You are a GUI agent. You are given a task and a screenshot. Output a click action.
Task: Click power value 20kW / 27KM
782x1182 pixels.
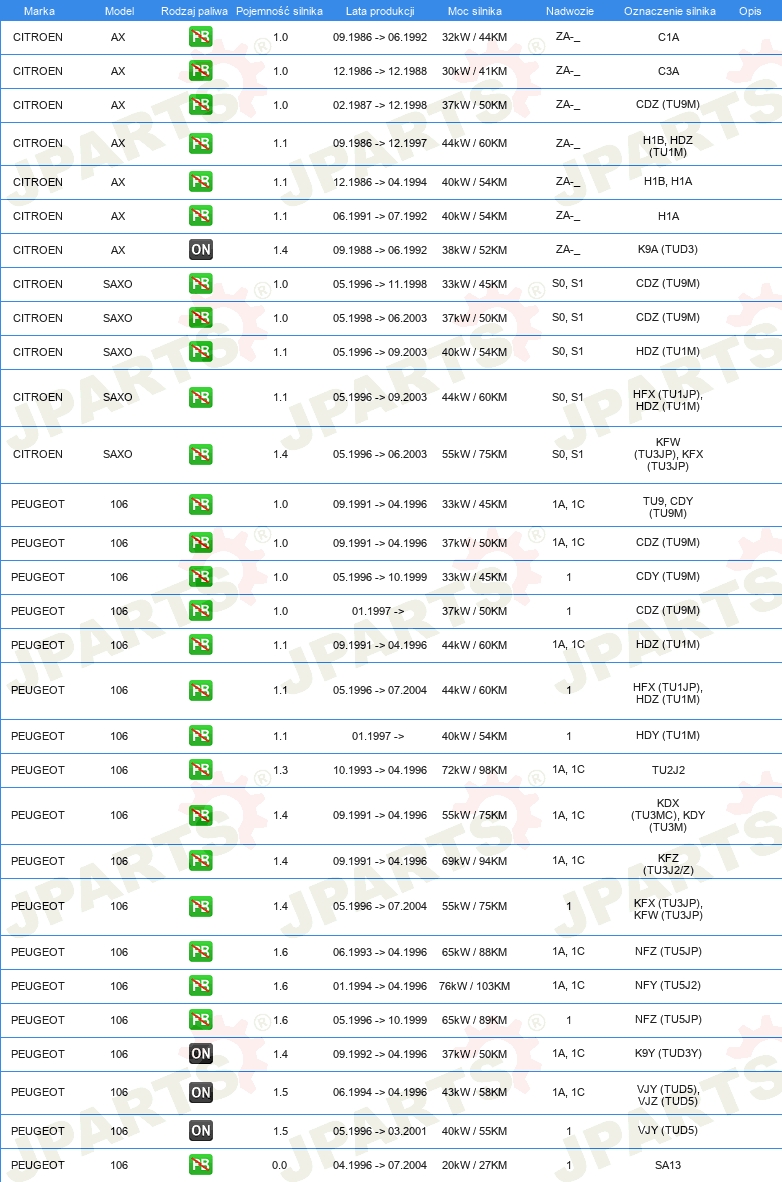(x=474, y=1165)
